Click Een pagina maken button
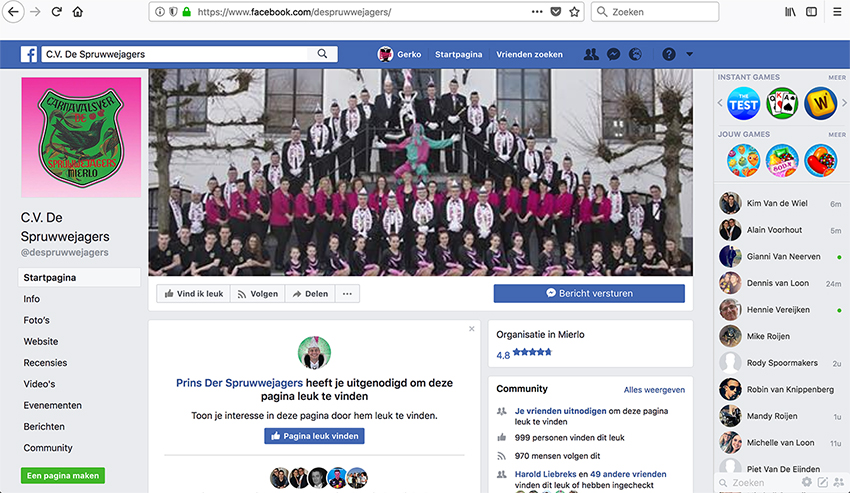The image size is (850, 493). (x=63, y=475)
